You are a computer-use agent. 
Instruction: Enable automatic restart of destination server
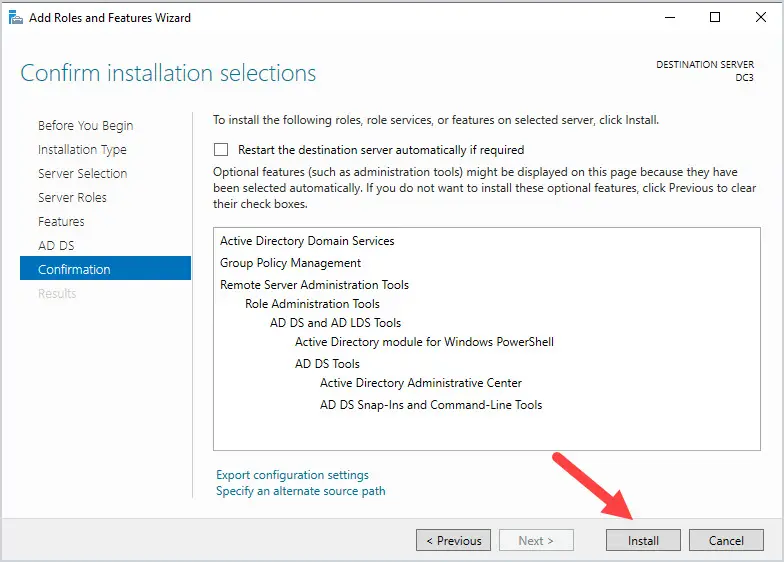pos(220,150)
